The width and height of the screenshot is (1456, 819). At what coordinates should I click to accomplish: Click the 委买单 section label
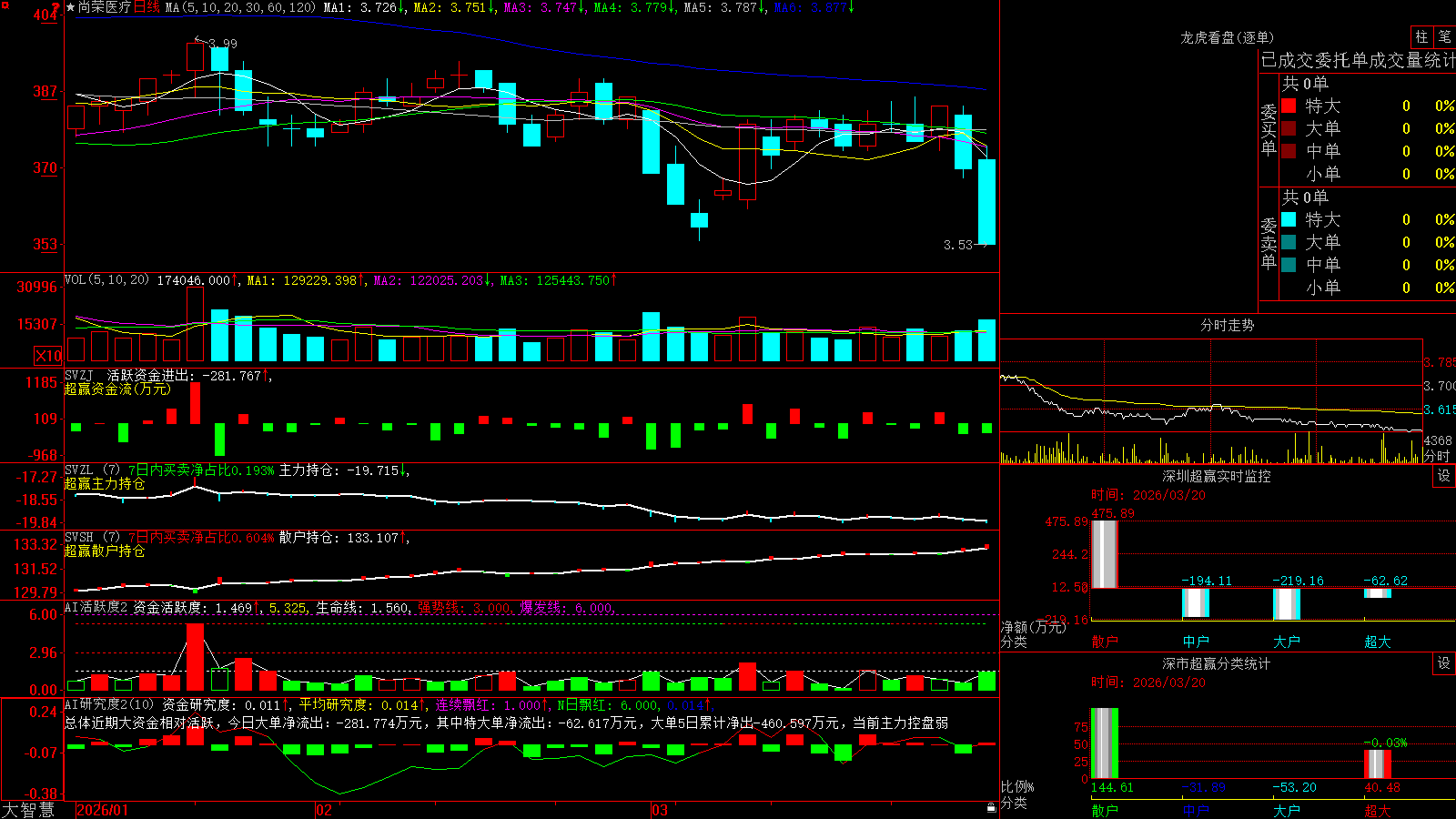pos(1269,129)
